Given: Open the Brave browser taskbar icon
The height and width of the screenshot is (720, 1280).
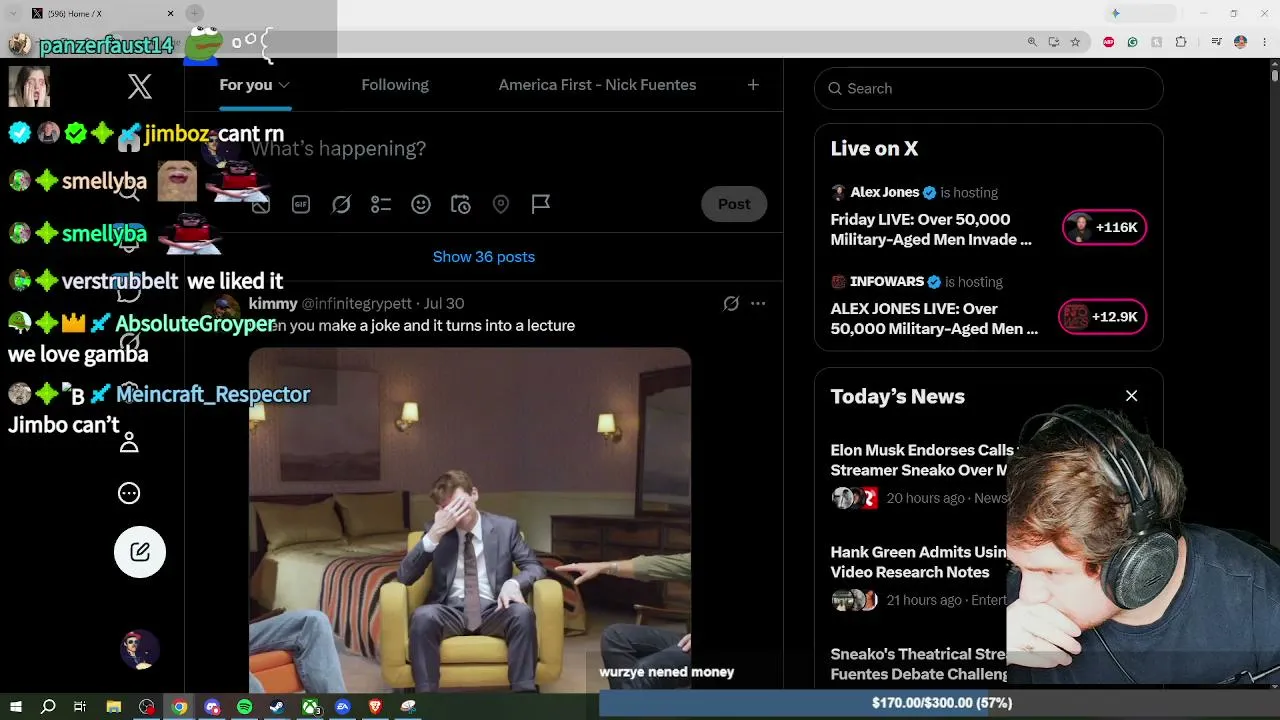Looking at the screenshot, I should [x=376, y=707].
